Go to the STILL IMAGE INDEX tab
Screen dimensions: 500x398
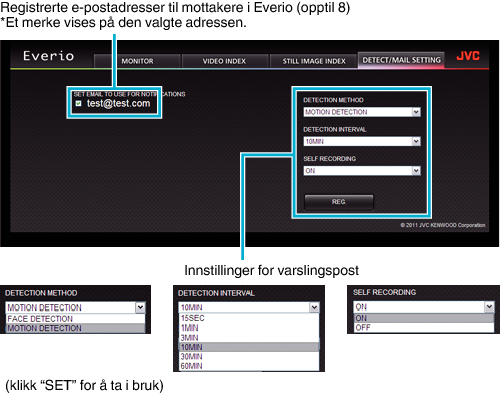point(314,61)
